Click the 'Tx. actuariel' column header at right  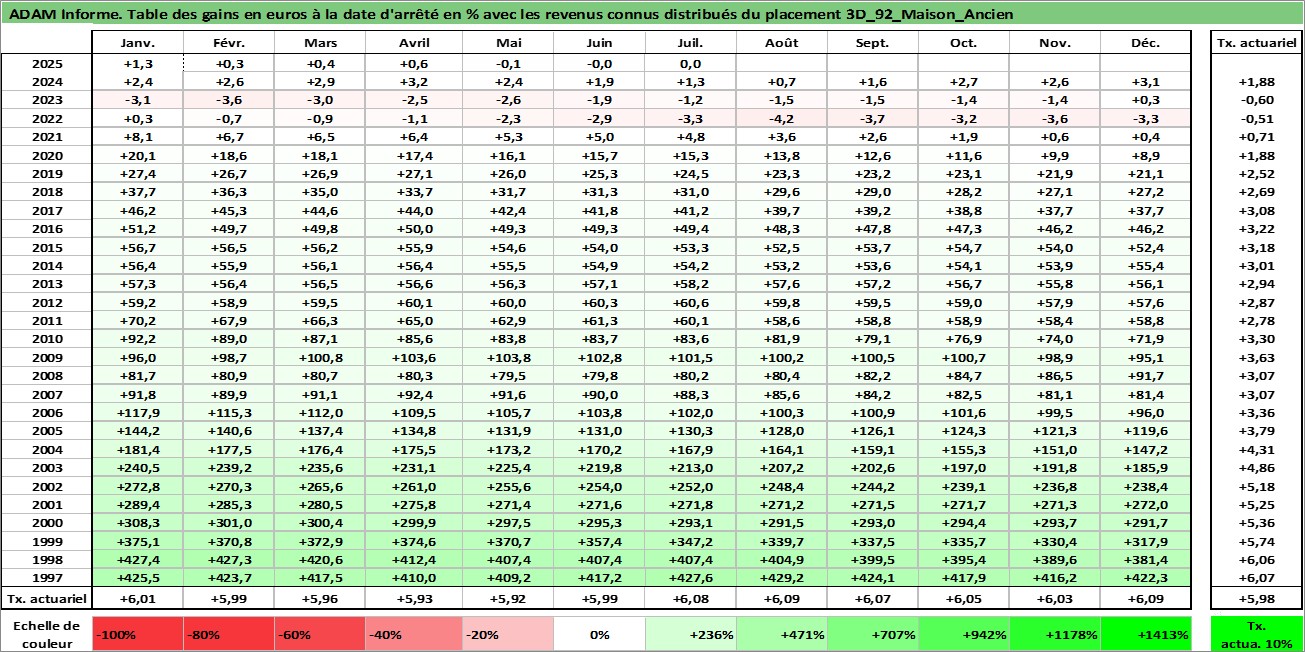pyautogui.click(x=1257, y=43)
